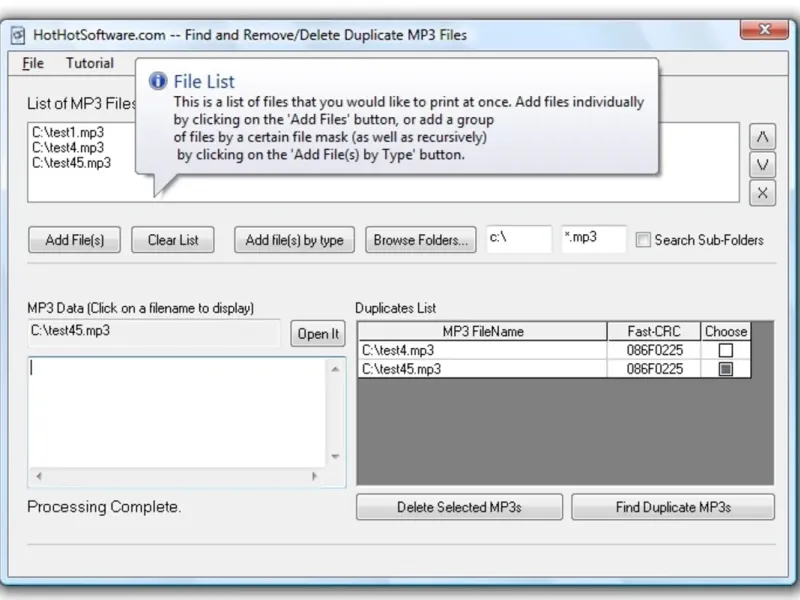Click the application icon in the title bar

18,35
